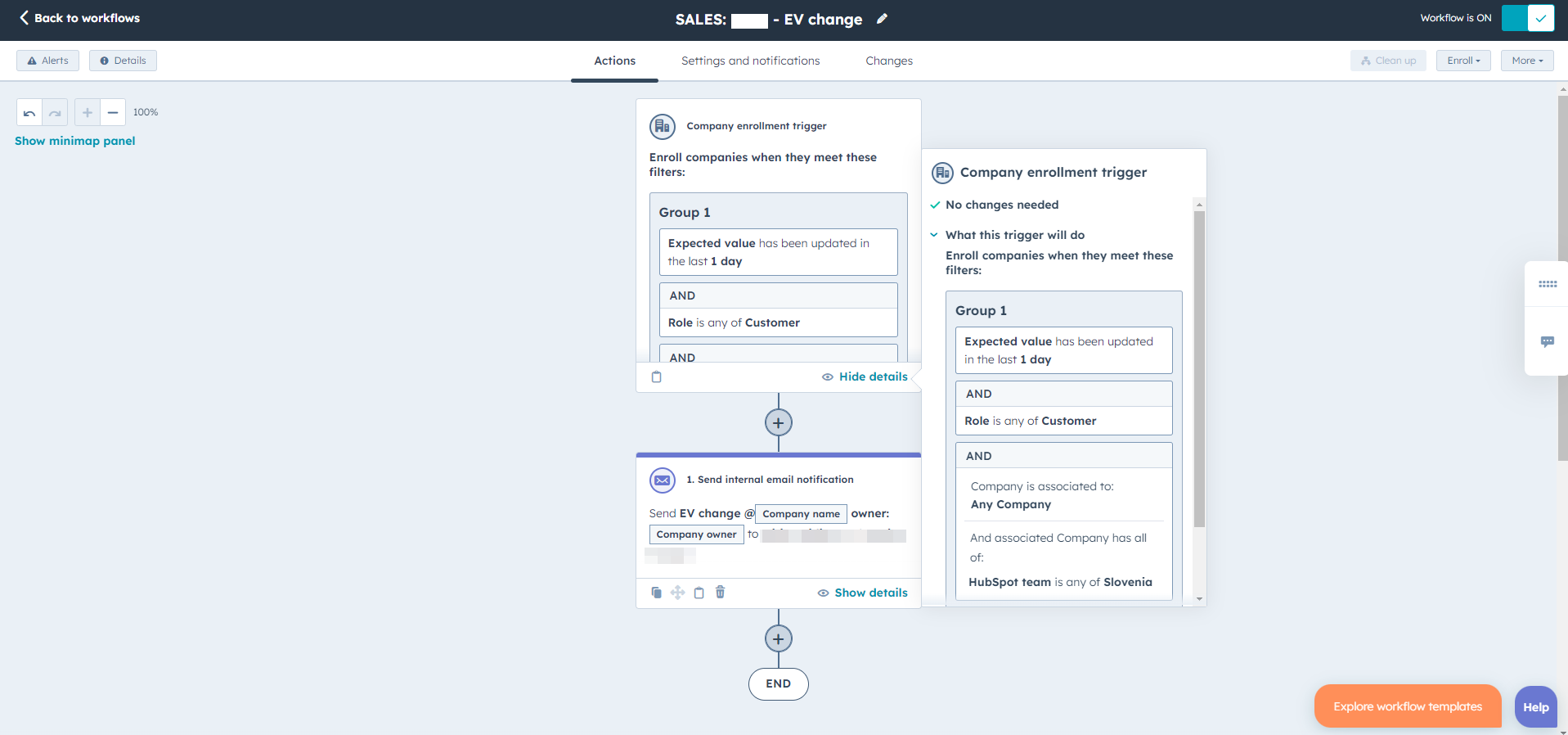Switch to Settings and notifications tab
1568x735 pixels.
tap(750, 61)
